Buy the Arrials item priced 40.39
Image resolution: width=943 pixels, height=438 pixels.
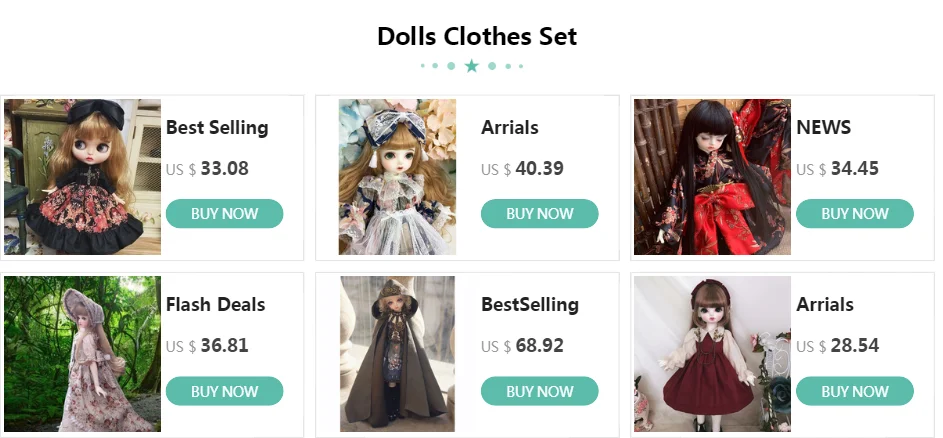click(539, 214)
